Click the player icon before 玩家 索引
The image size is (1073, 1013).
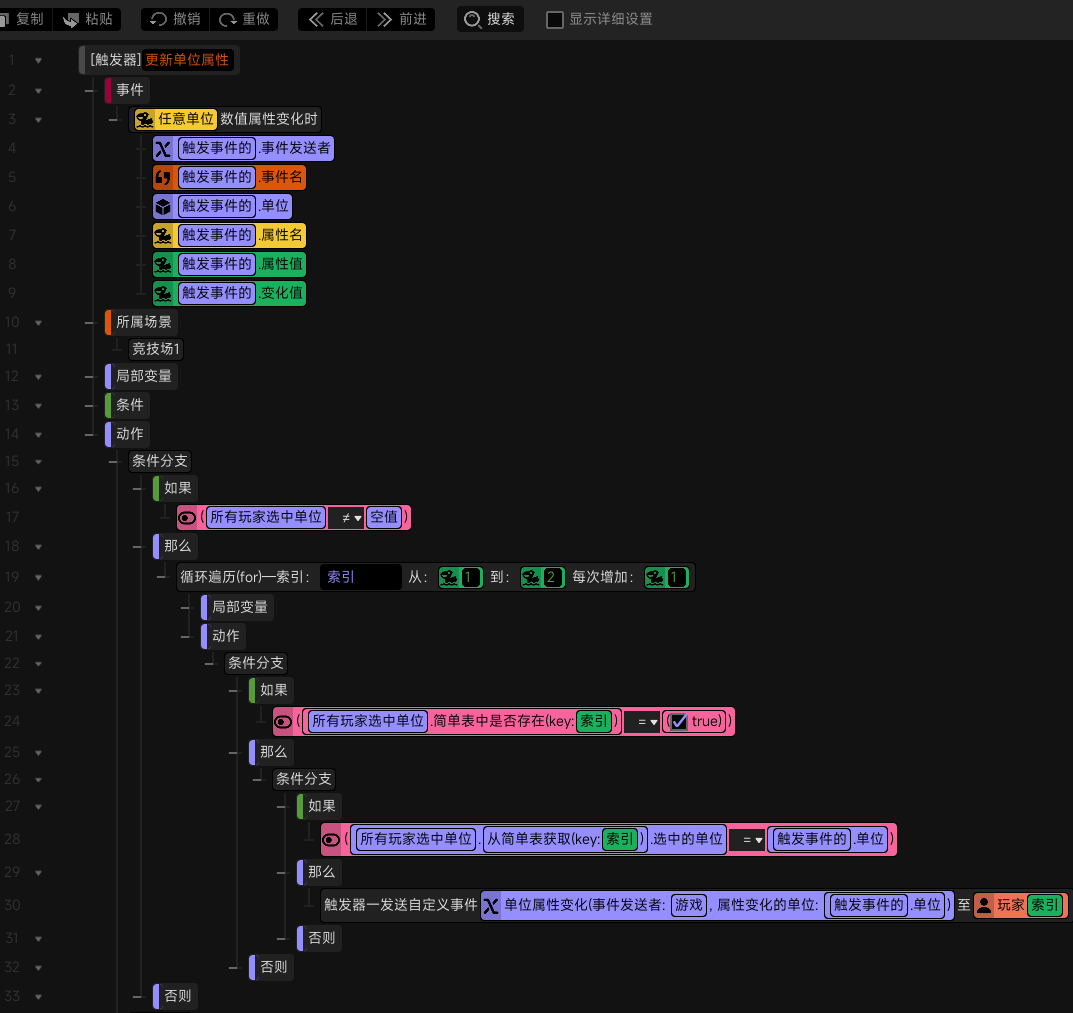(984, 906)
